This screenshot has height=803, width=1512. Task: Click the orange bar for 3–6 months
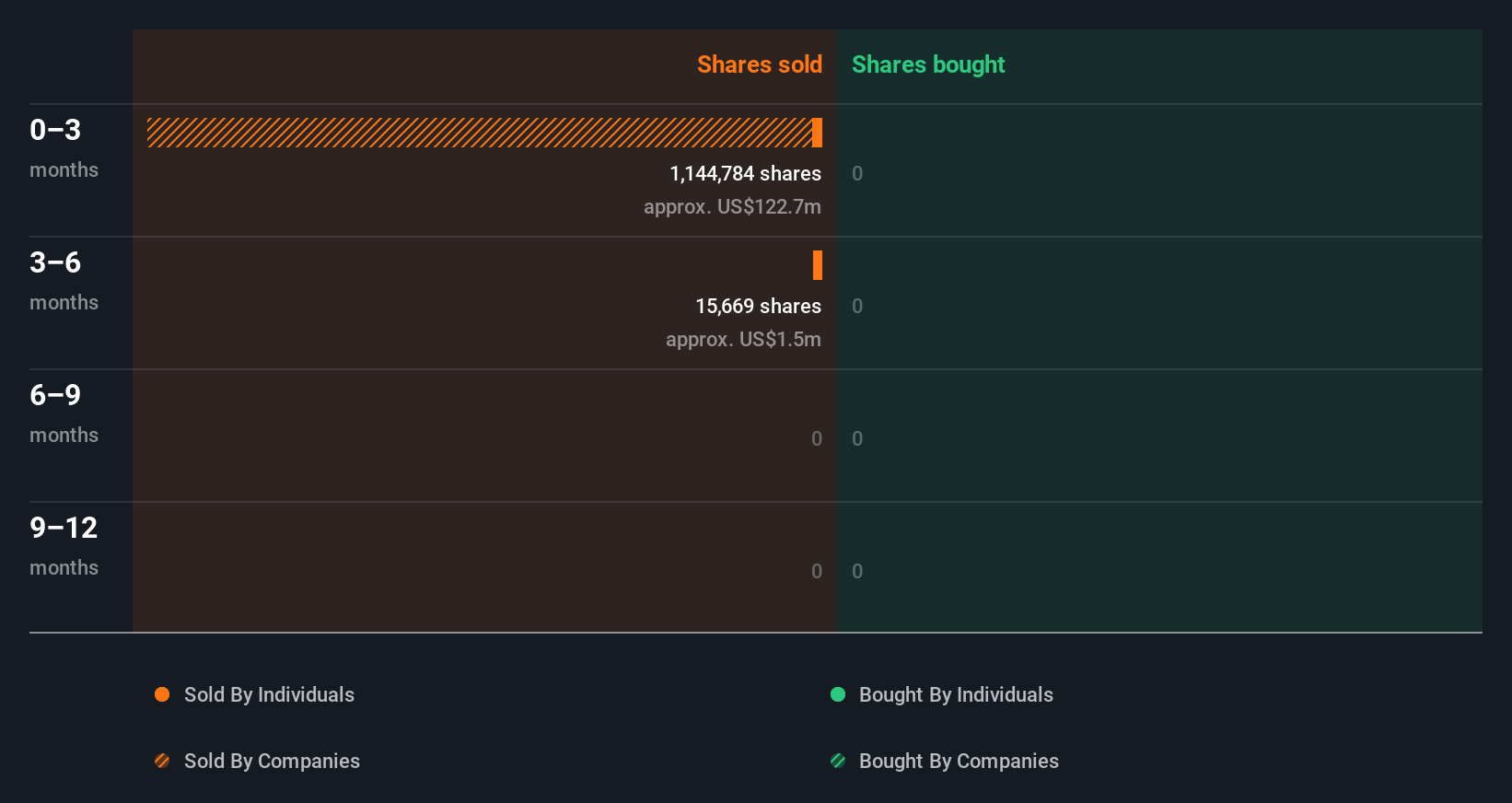[x=818, y=265]
